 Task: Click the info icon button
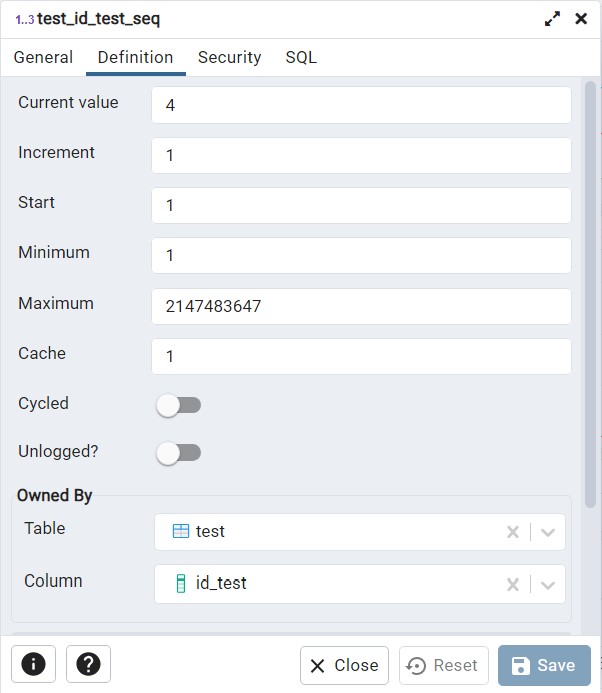click(33, 665)
